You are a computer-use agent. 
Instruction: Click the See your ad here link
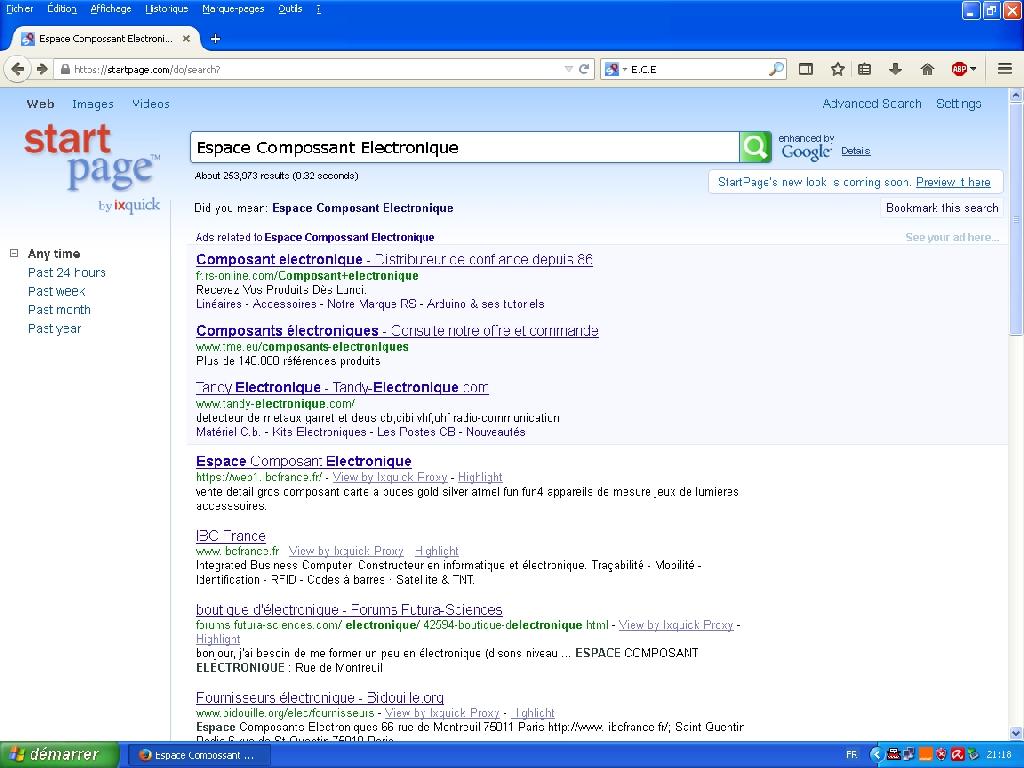(x=952, y=237)
